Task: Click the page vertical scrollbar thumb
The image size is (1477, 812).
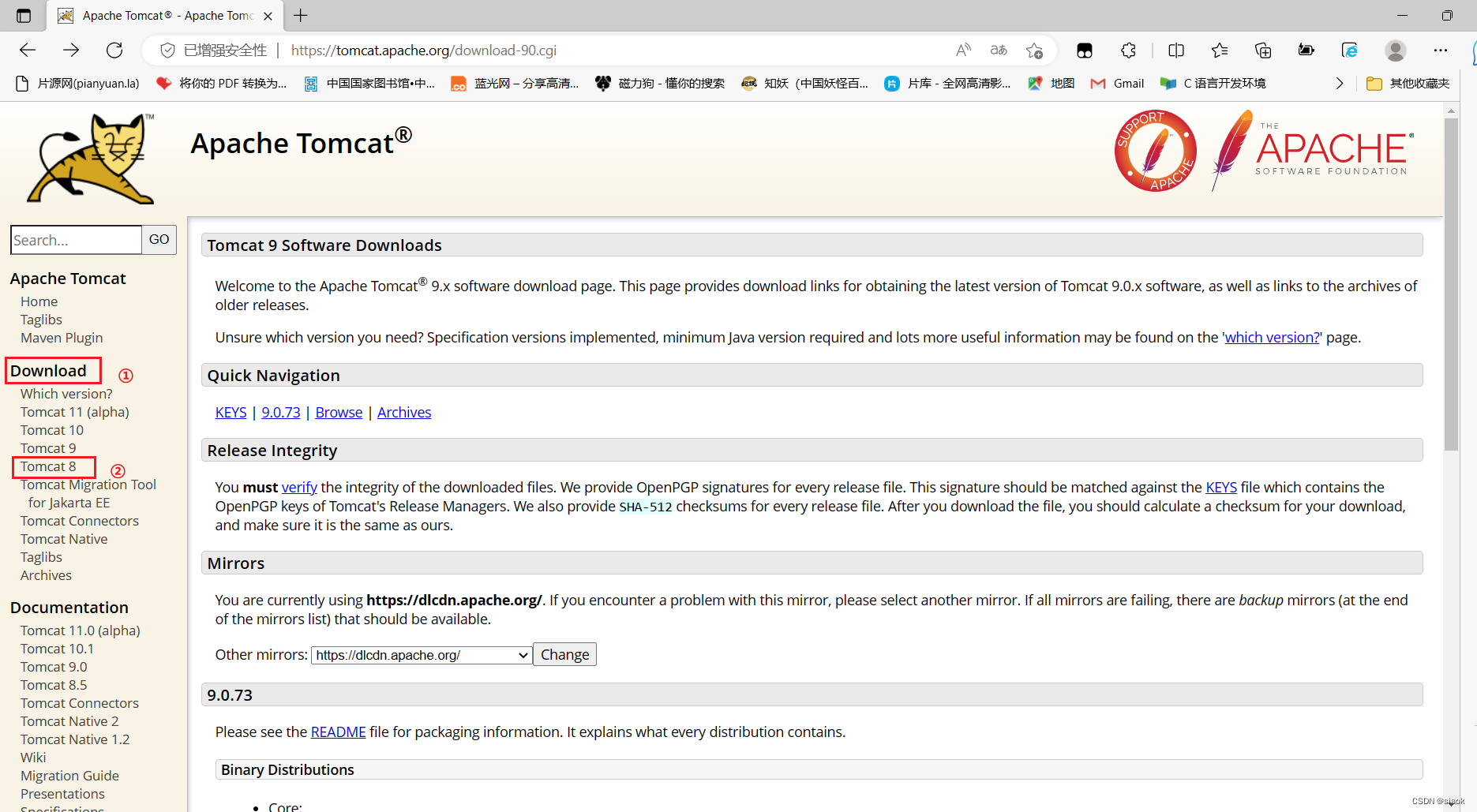Action: [x=1451, y=284]
